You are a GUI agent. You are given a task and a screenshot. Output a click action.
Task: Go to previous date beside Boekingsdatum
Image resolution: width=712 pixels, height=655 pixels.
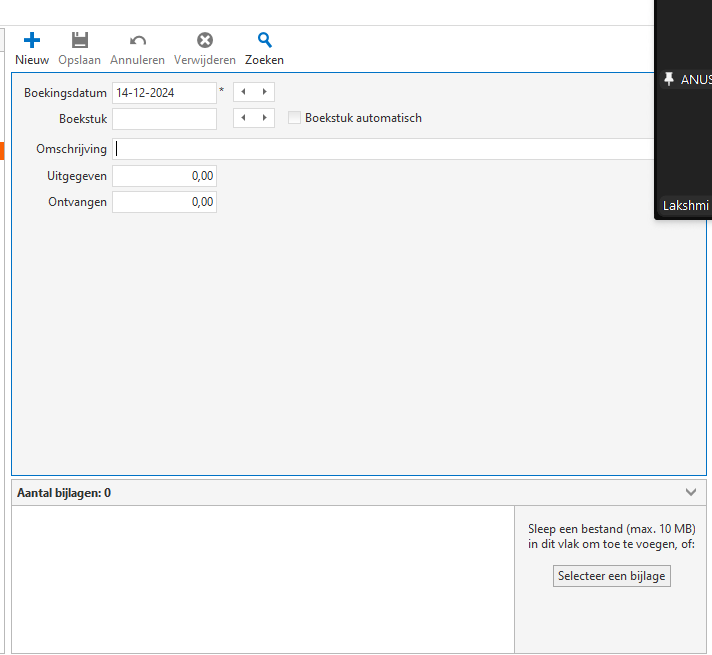[x=243, y=92]
